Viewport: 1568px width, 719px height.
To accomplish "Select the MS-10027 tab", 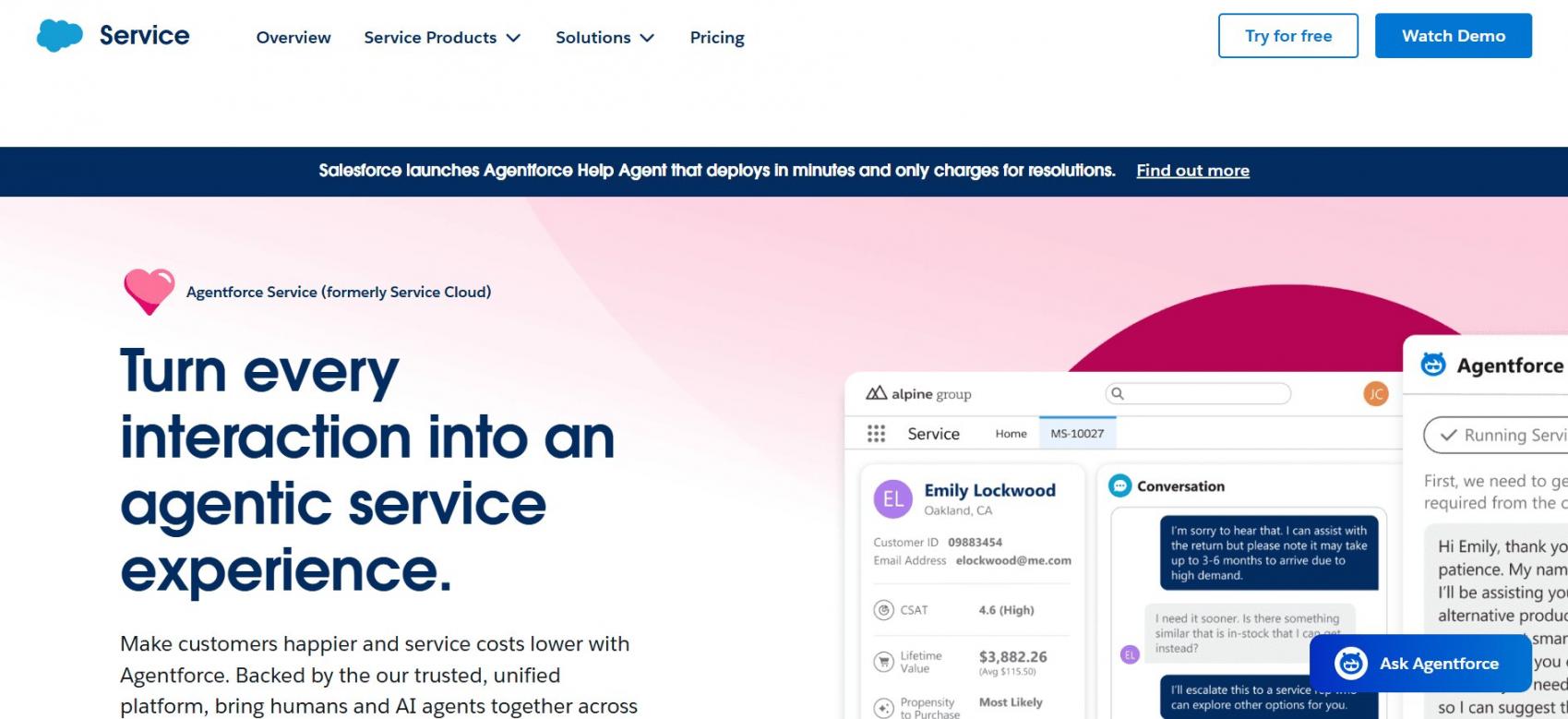I will (1077, 433).
